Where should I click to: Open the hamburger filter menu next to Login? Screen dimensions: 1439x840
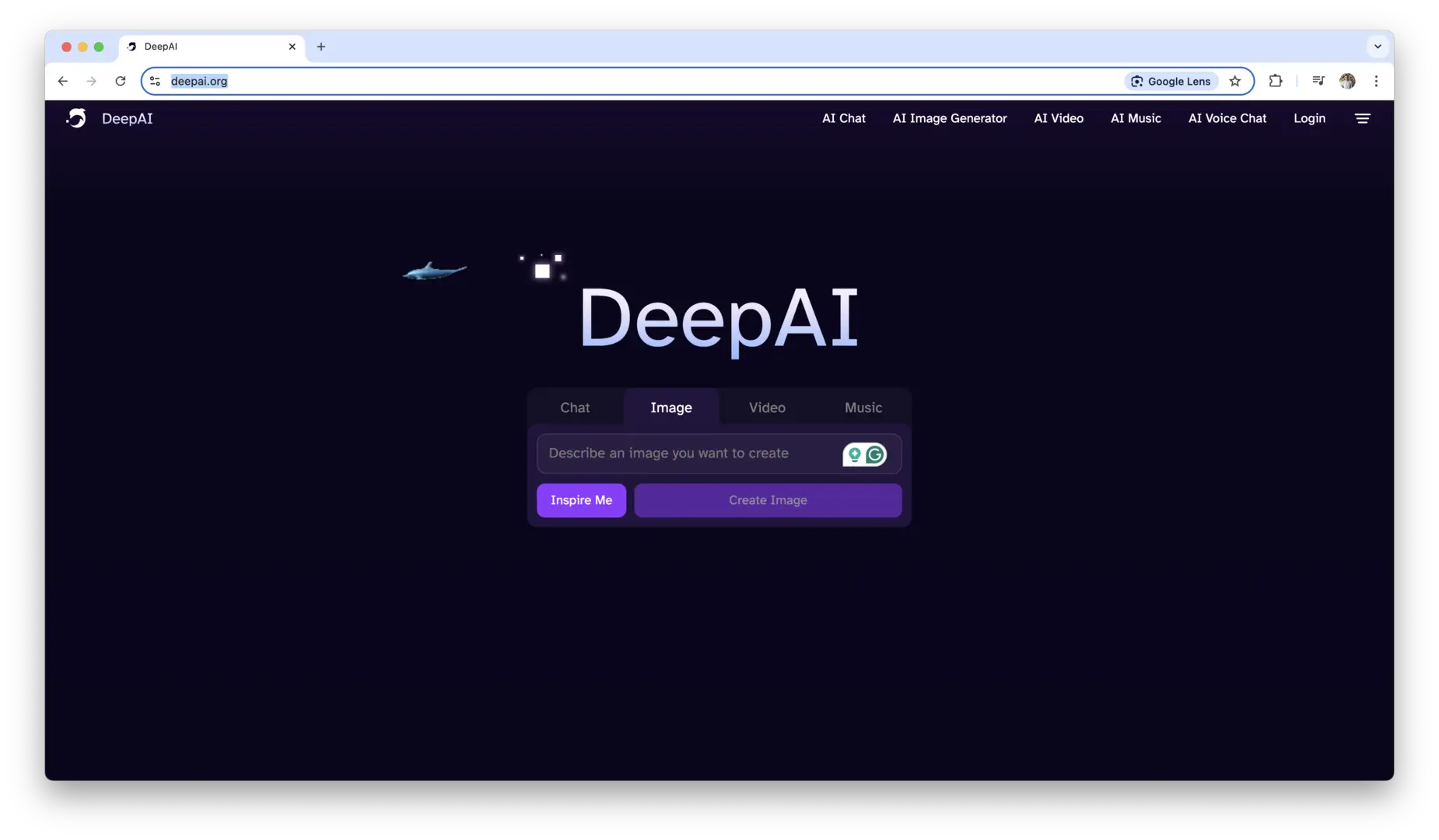[1363, 118]
